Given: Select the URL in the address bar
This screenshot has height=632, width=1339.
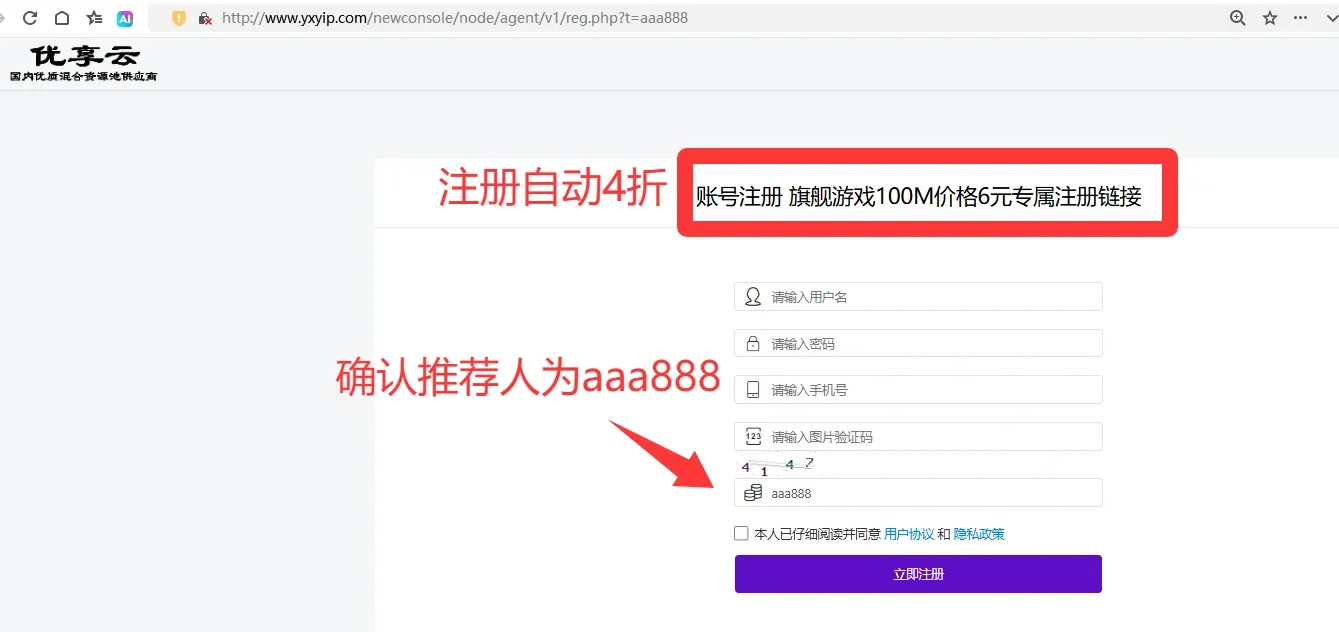Looking at the screenshot, I should 455,18.
